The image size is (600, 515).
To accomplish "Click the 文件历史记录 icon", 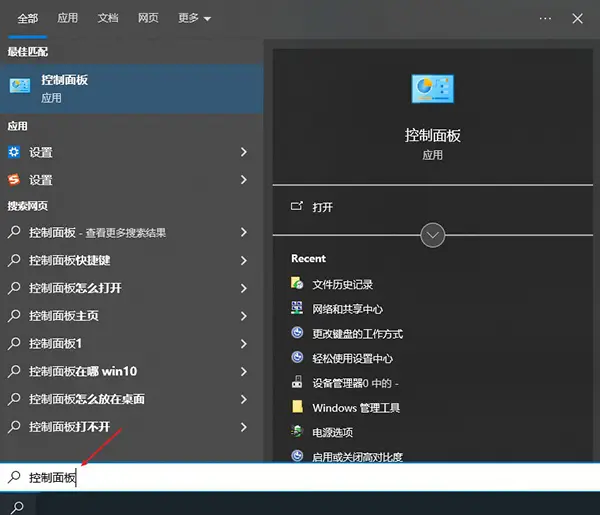I will (297, 283).
